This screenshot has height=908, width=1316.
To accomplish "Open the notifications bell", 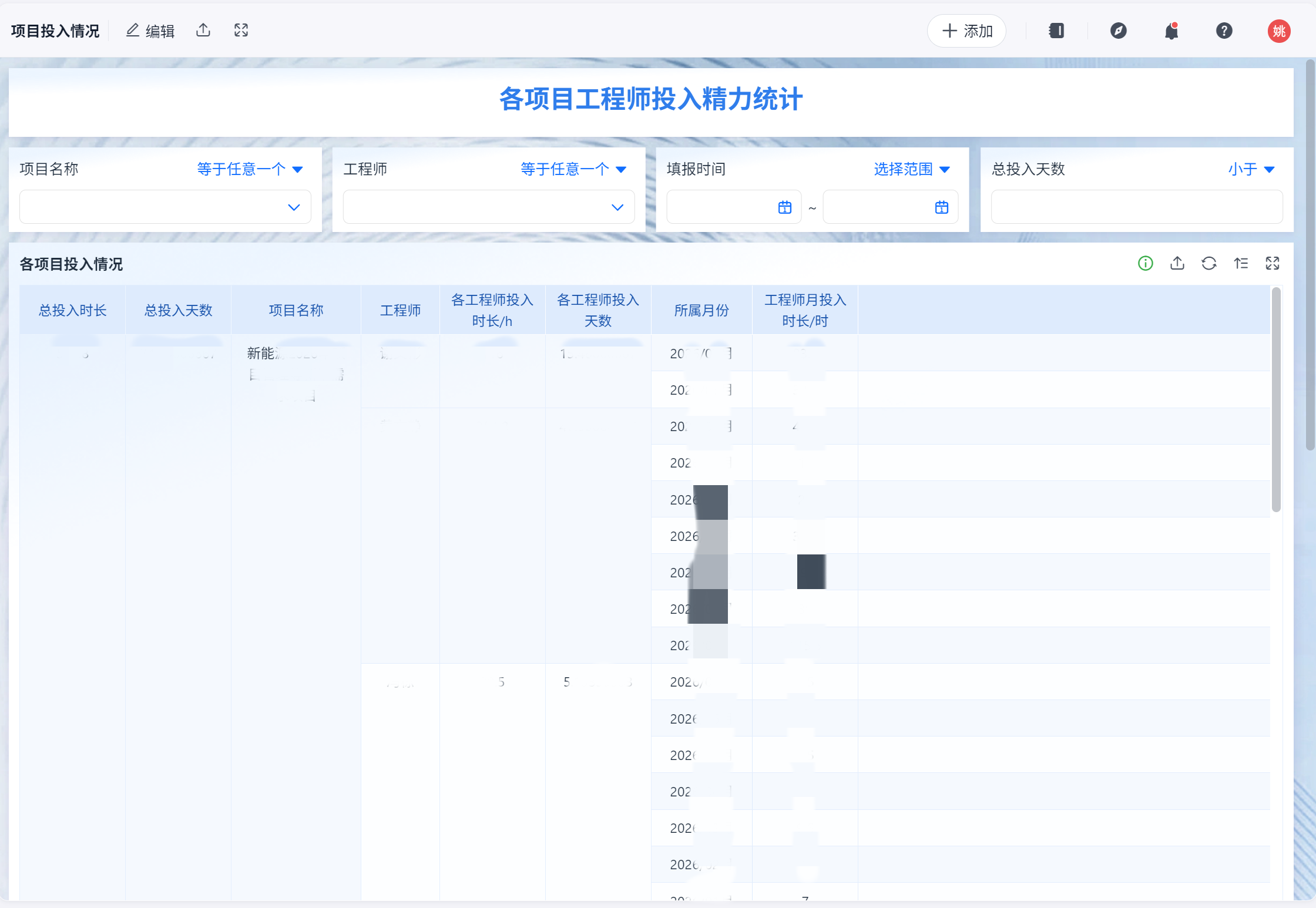I will click(x=1171, y=31).
